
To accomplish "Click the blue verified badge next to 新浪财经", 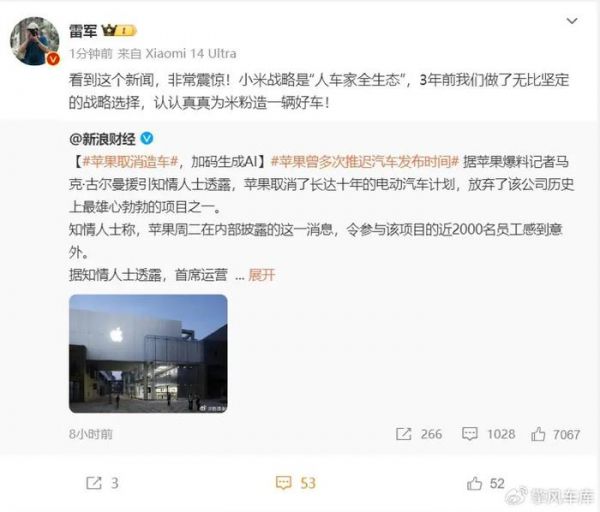I will point(147,138).
